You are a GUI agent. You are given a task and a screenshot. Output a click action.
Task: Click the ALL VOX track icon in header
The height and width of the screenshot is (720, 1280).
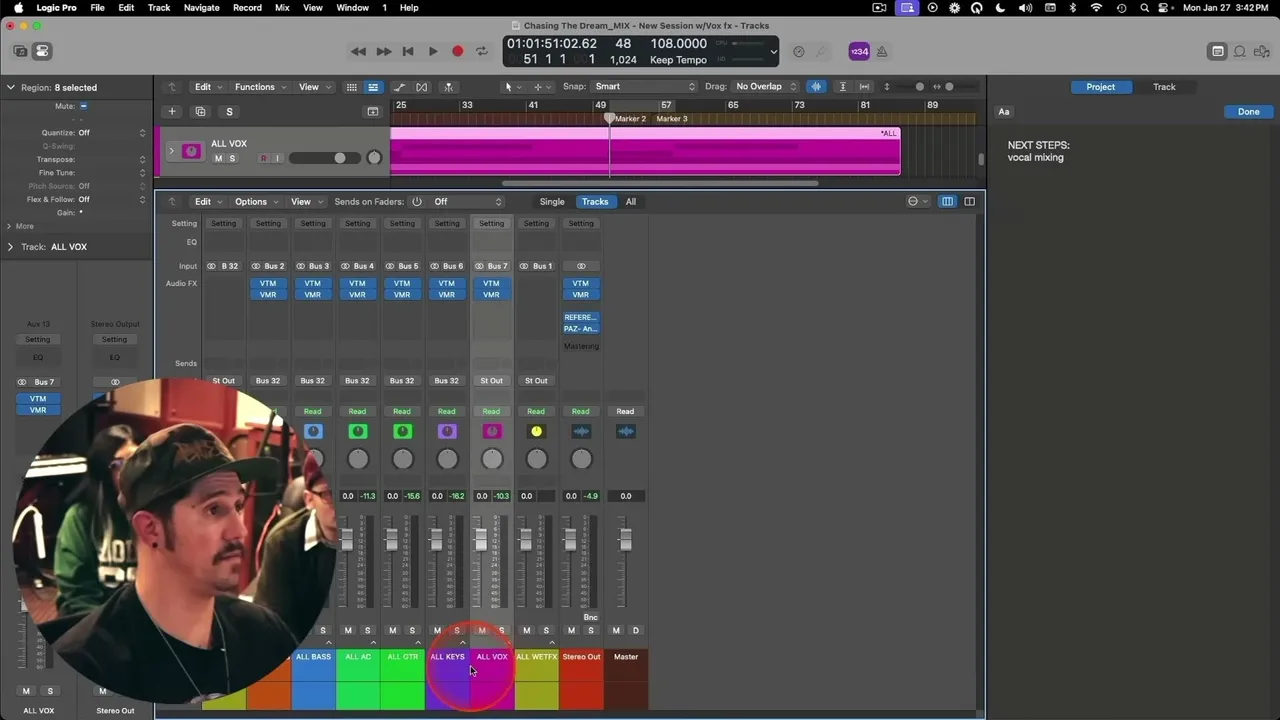[x=191, y=151]
